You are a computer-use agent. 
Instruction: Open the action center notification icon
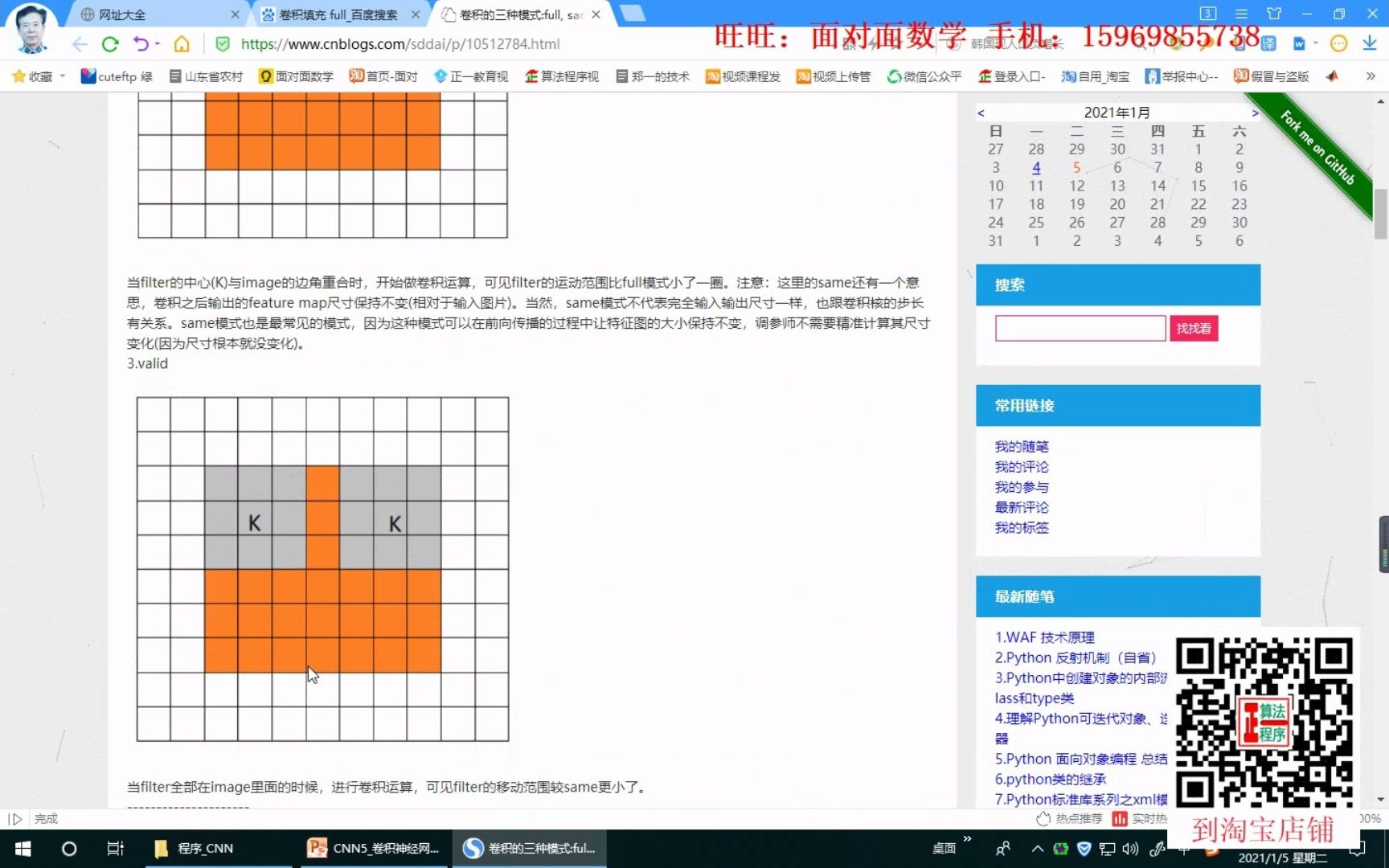click(1358, 849)
